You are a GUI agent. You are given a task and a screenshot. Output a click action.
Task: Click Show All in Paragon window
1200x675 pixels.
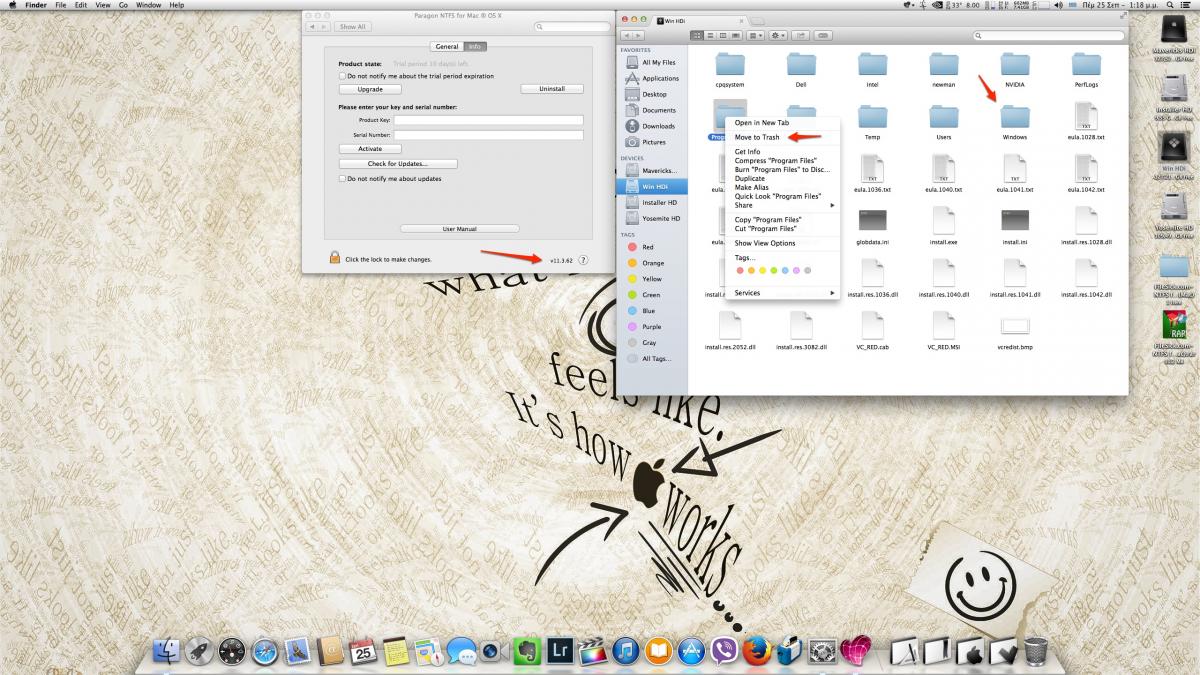352,27
